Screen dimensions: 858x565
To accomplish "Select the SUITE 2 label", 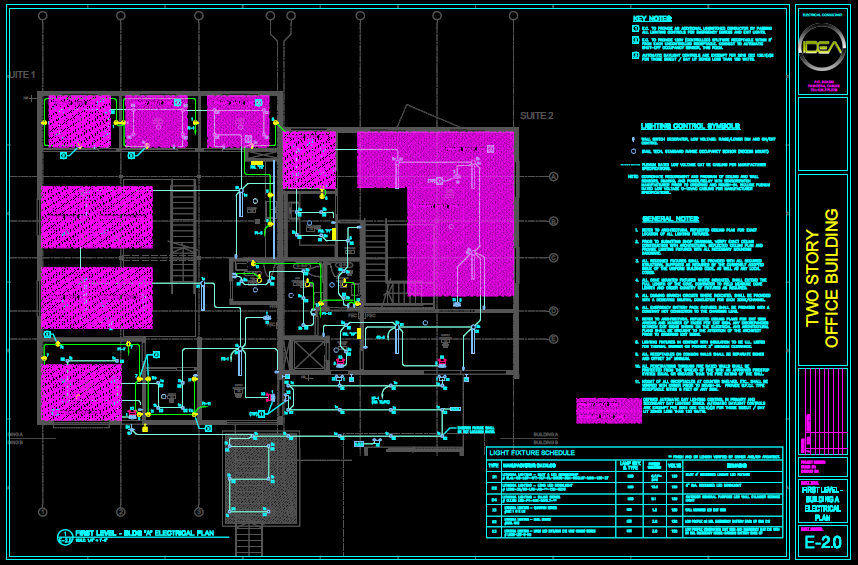I will 536,116.
